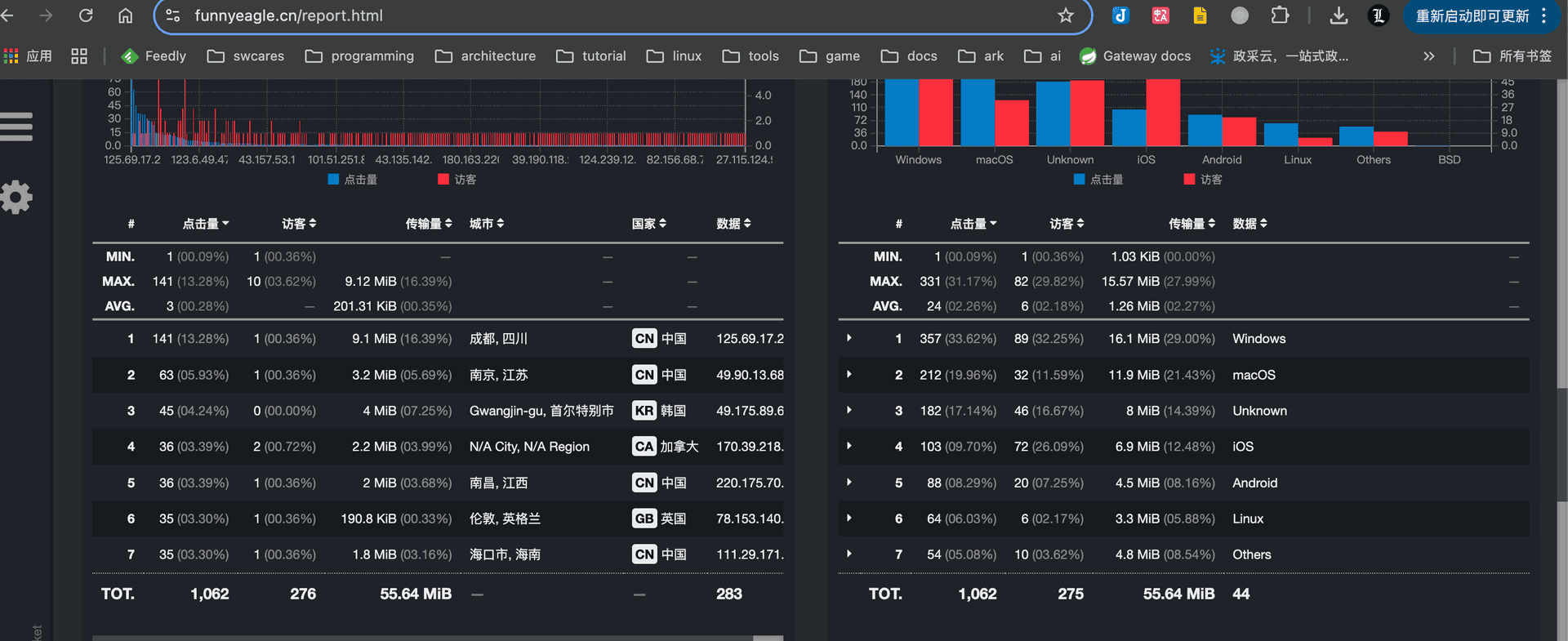Expand the macOS row details
The width and height of the screenshot is (1568, 641).
849,375
